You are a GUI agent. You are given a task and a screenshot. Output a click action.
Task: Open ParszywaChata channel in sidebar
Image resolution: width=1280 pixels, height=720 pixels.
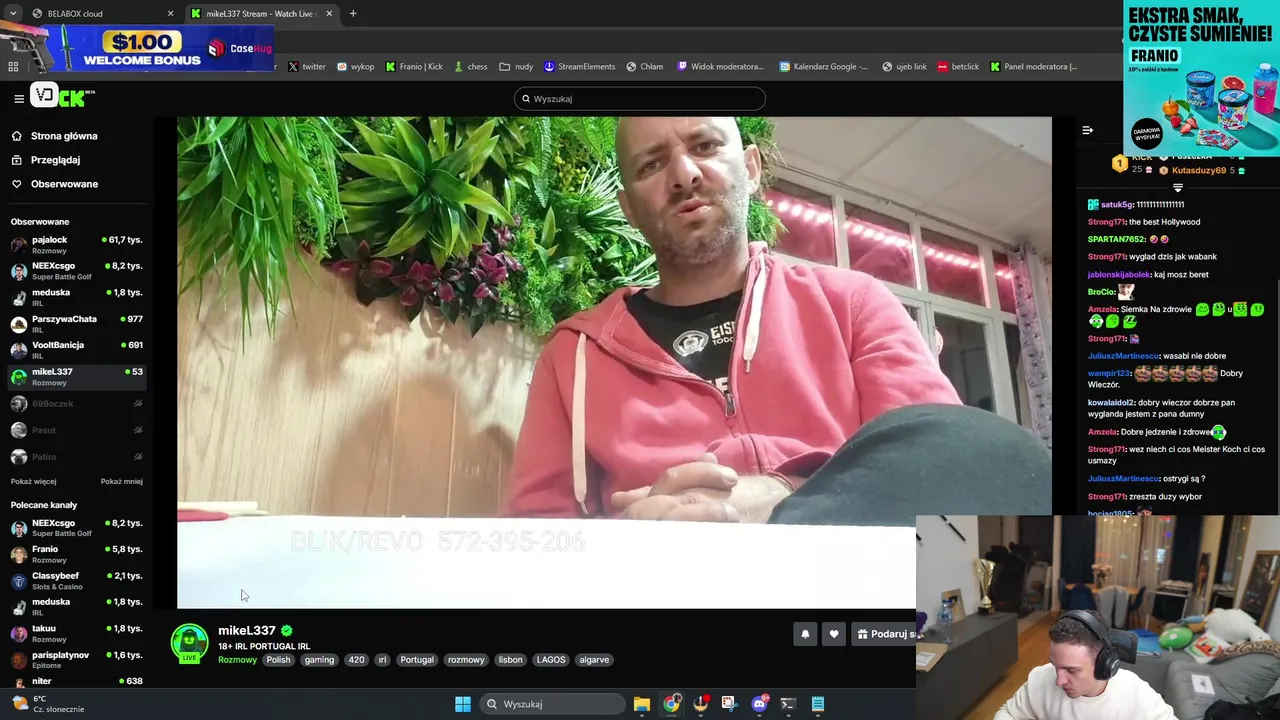(x=76, y=324)
